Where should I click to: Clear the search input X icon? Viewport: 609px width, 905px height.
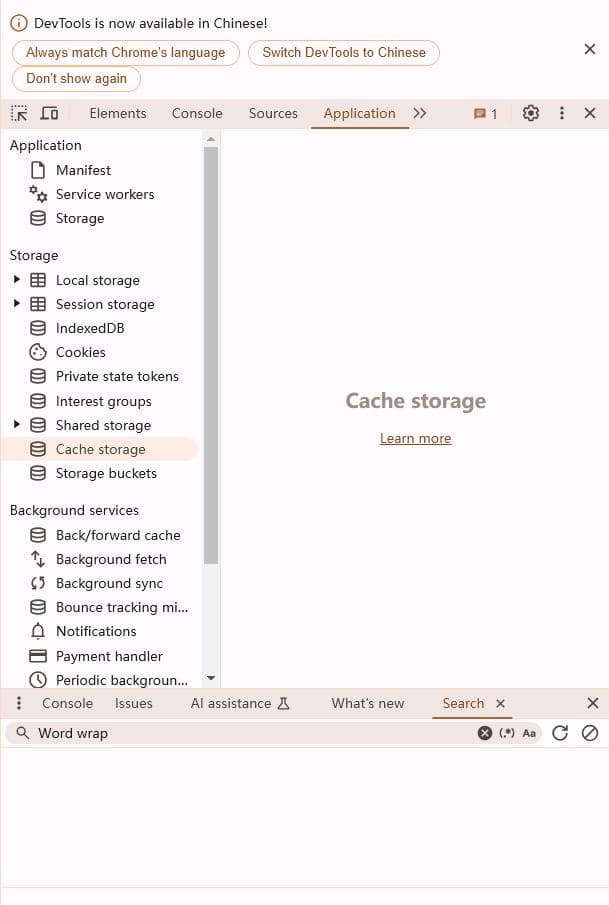[485, 733]
